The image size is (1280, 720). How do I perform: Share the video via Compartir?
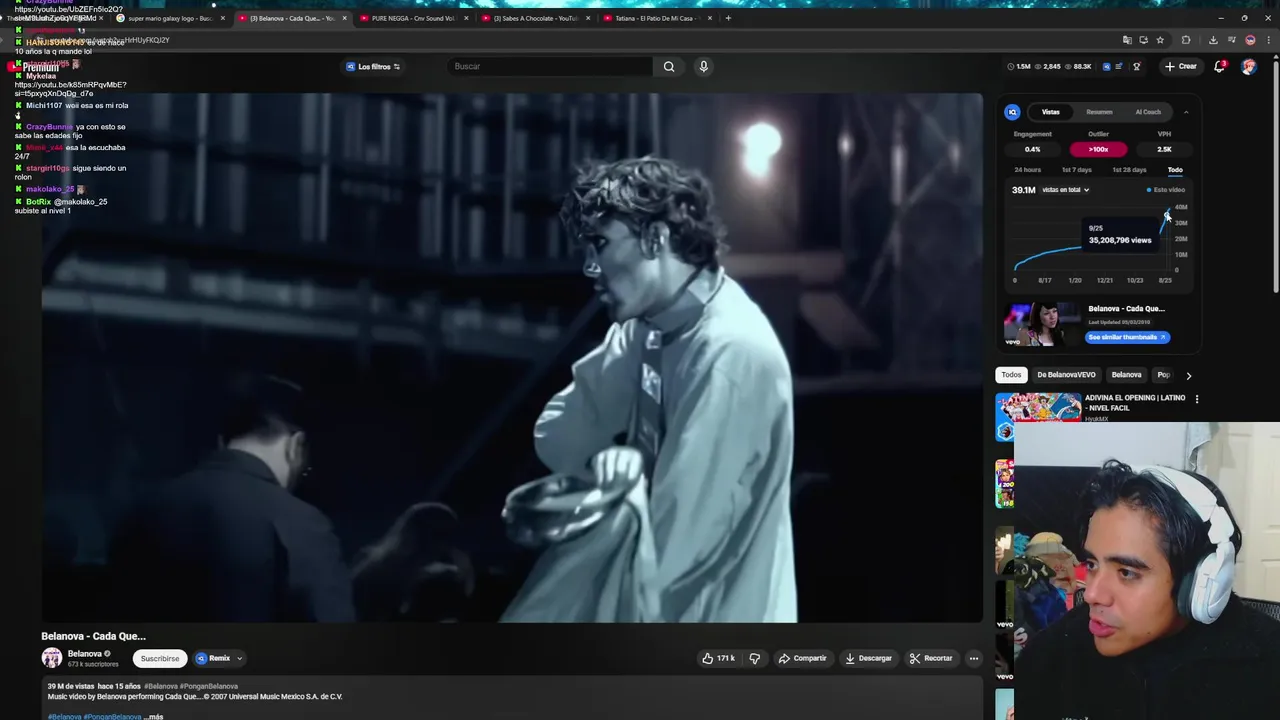coord(803,658)
